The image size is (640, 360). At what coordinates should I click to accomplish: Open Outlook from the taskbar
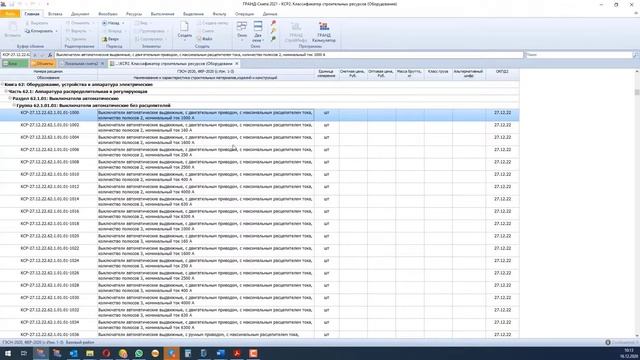tap(73, 353)
